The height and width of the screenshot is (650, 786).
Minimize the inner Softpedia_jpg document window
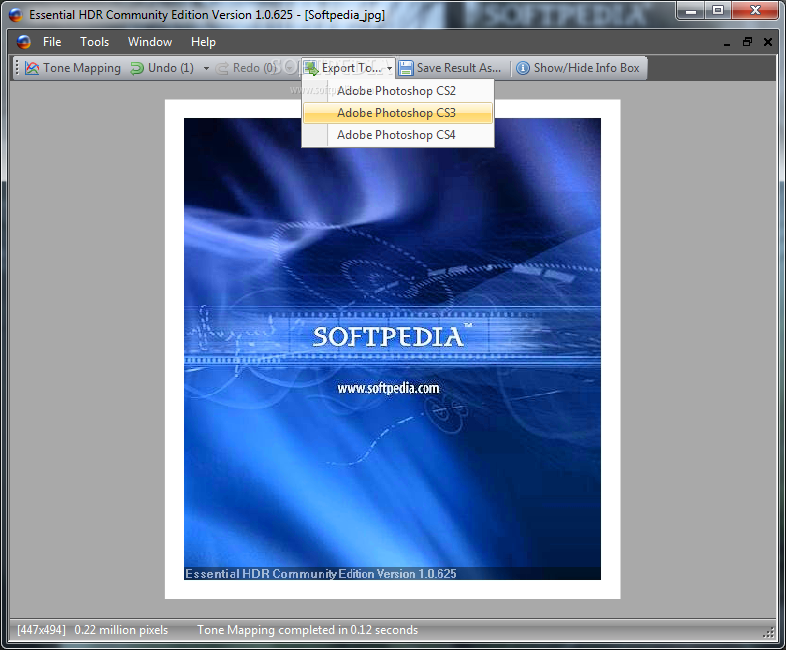click(727, 43)
